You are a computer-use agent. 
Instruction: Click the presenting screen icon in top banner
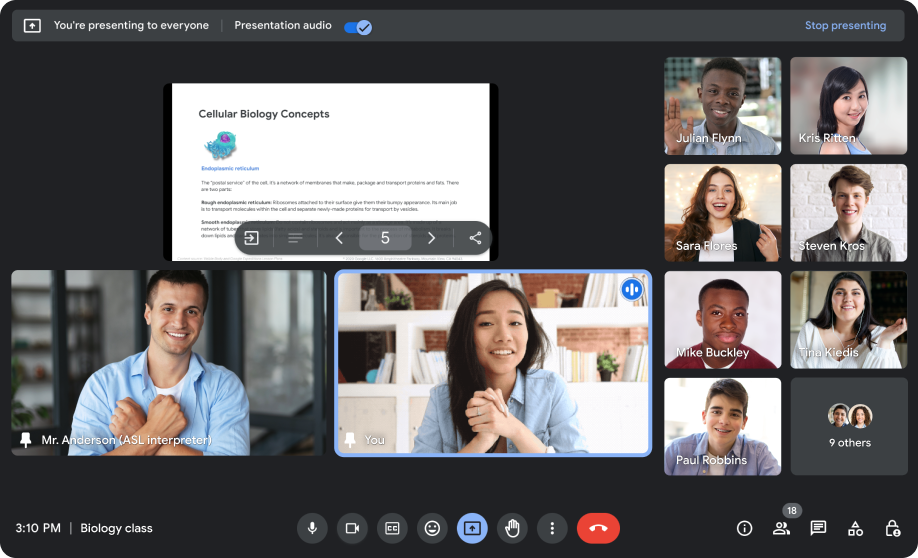click(32, 26)
